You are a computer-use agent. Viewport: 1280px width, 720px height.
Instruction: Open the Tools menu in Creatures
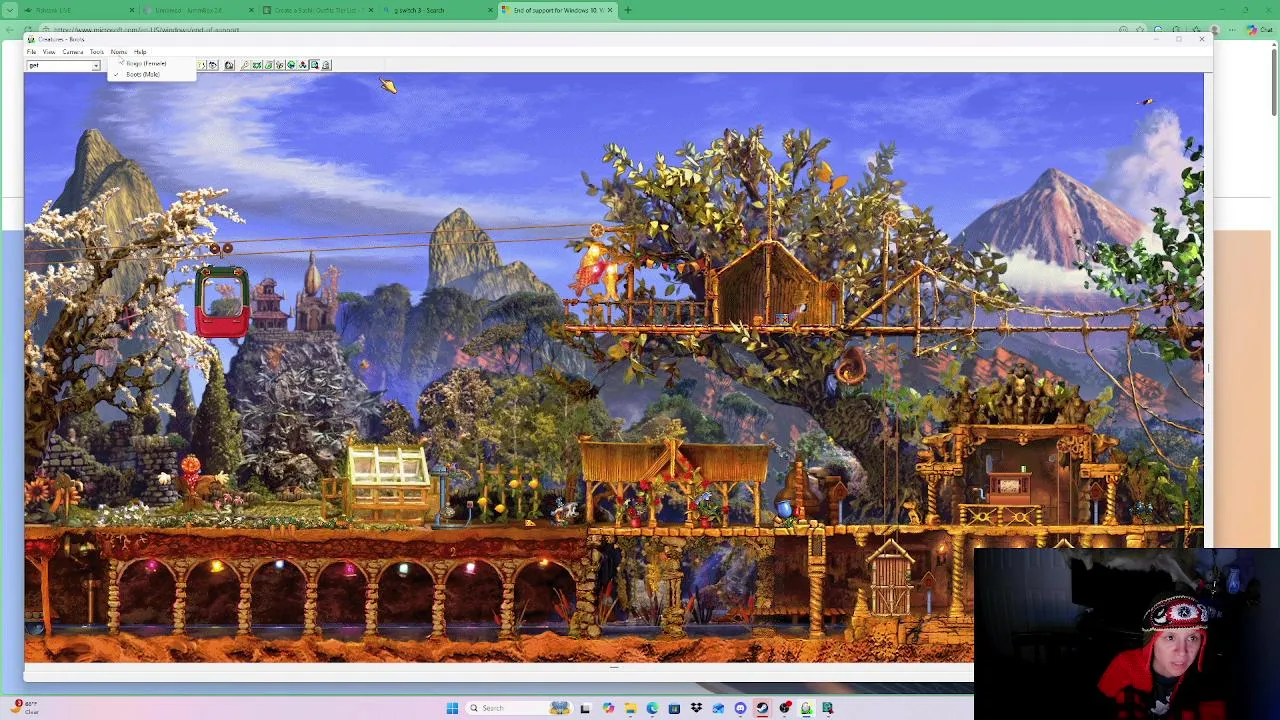(x=97, y=52)
